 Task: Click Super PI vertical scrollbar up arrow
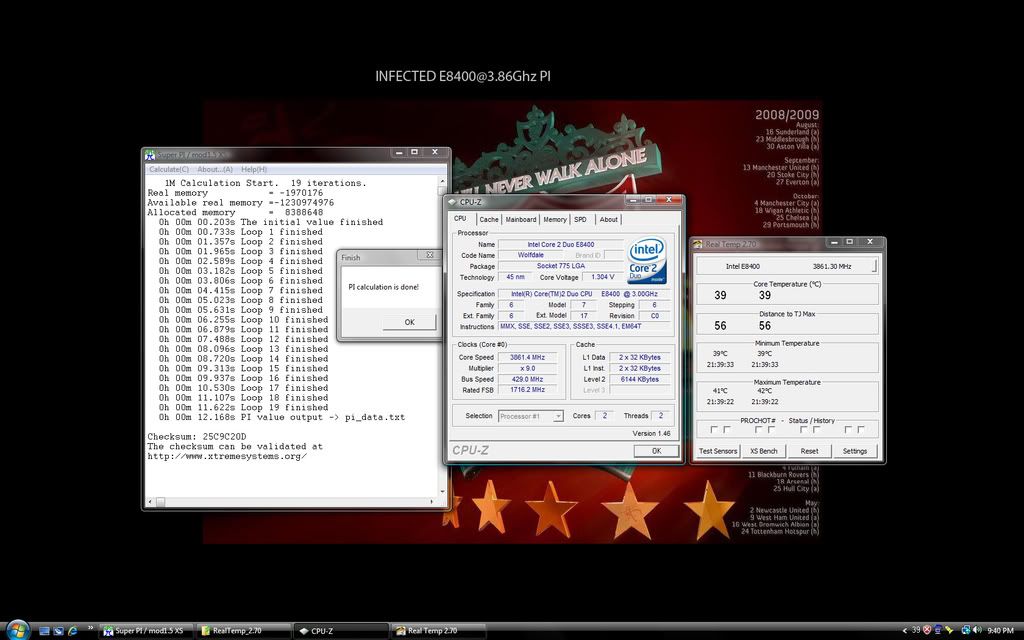[442, 182]
